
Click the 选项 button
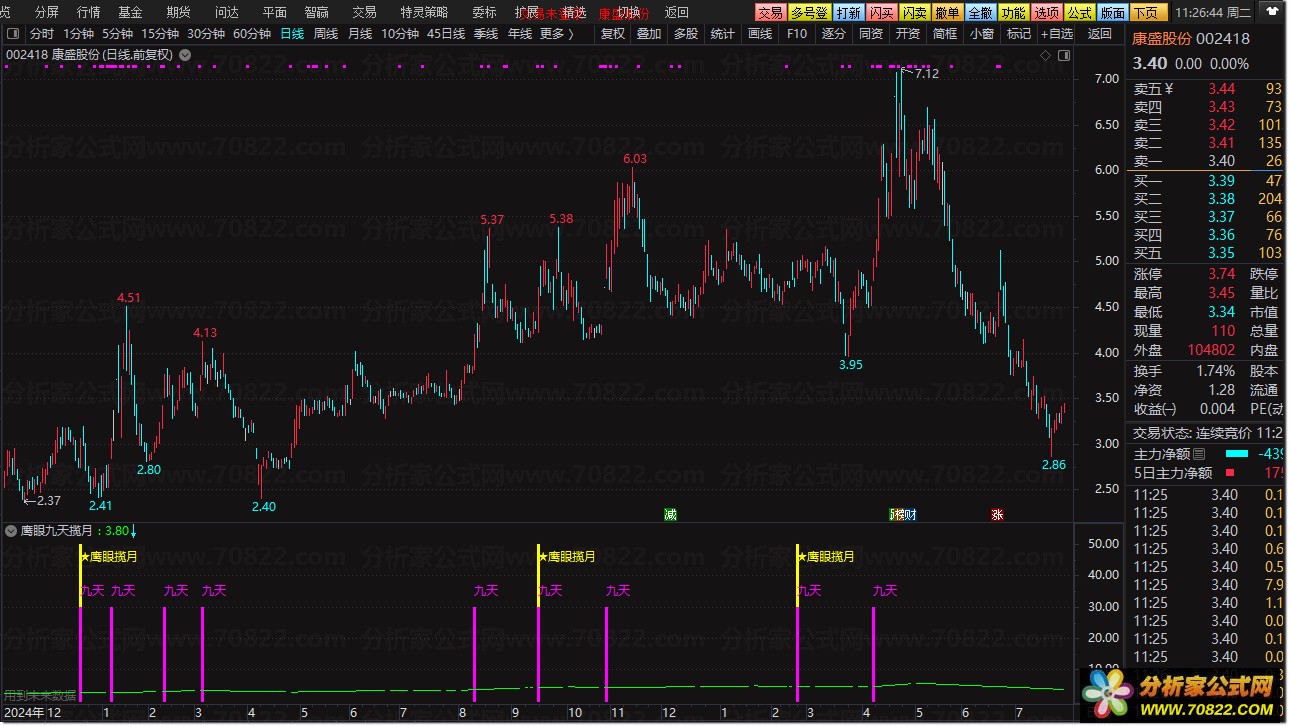tap(1046, 13)
